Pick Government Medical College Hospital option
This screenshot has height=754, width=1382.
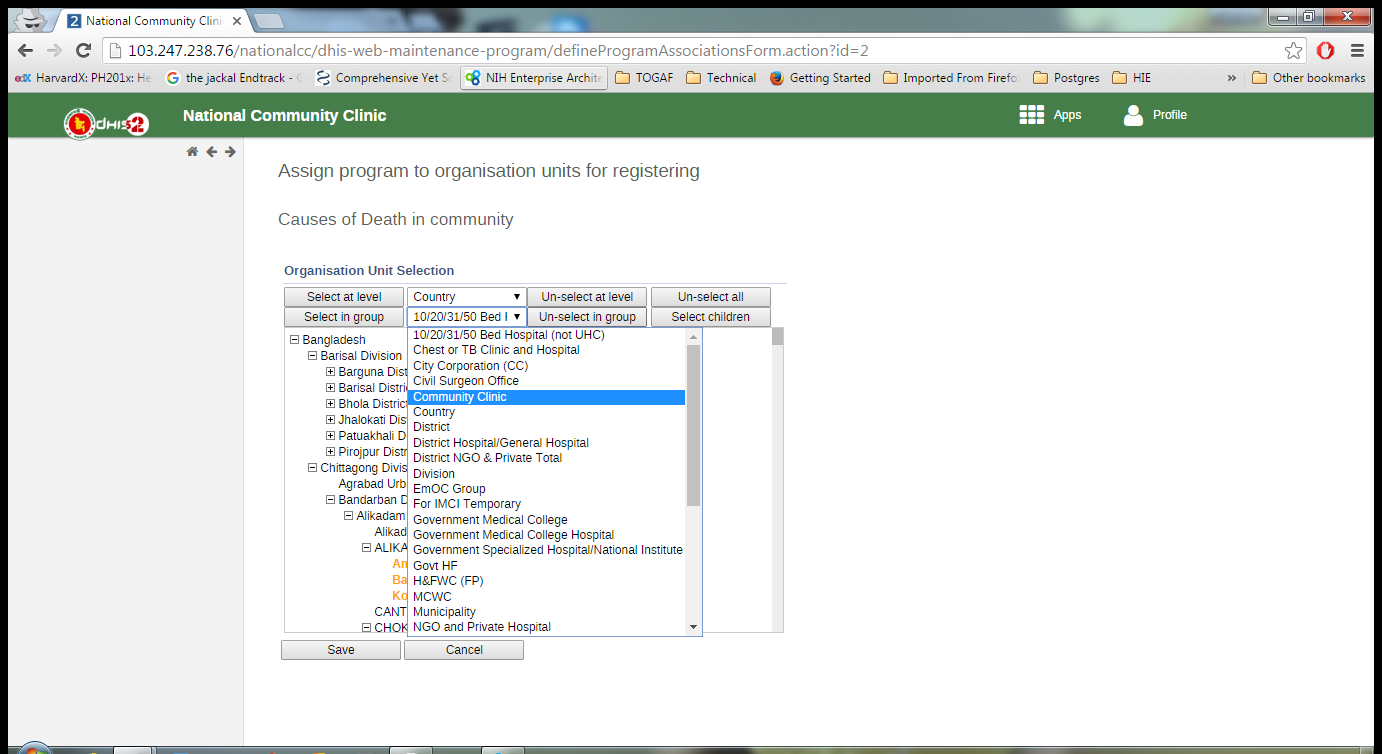pos(513,535)
